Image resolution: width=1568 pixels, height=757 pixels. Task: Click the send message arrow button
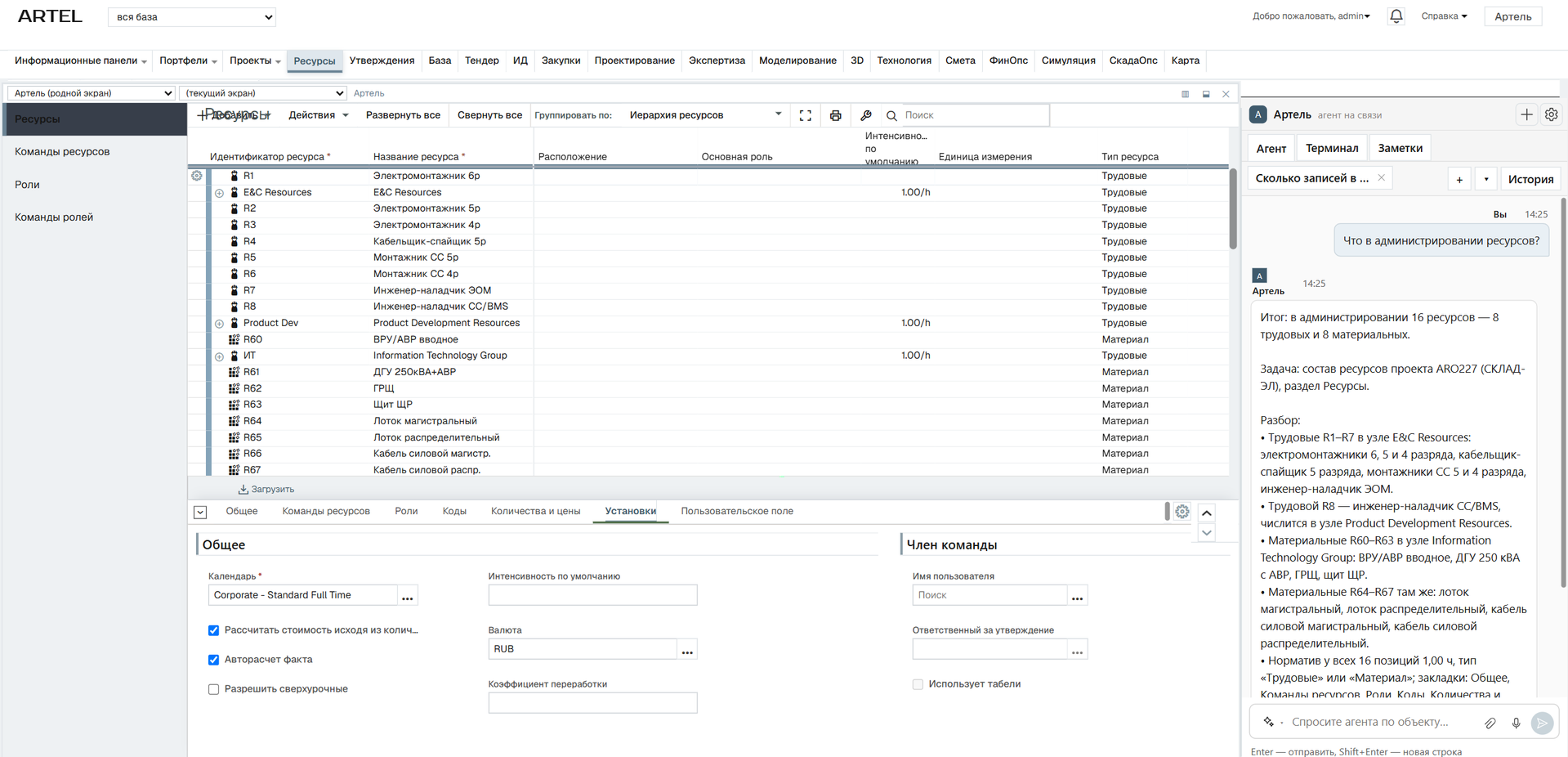pos(1542,723)
